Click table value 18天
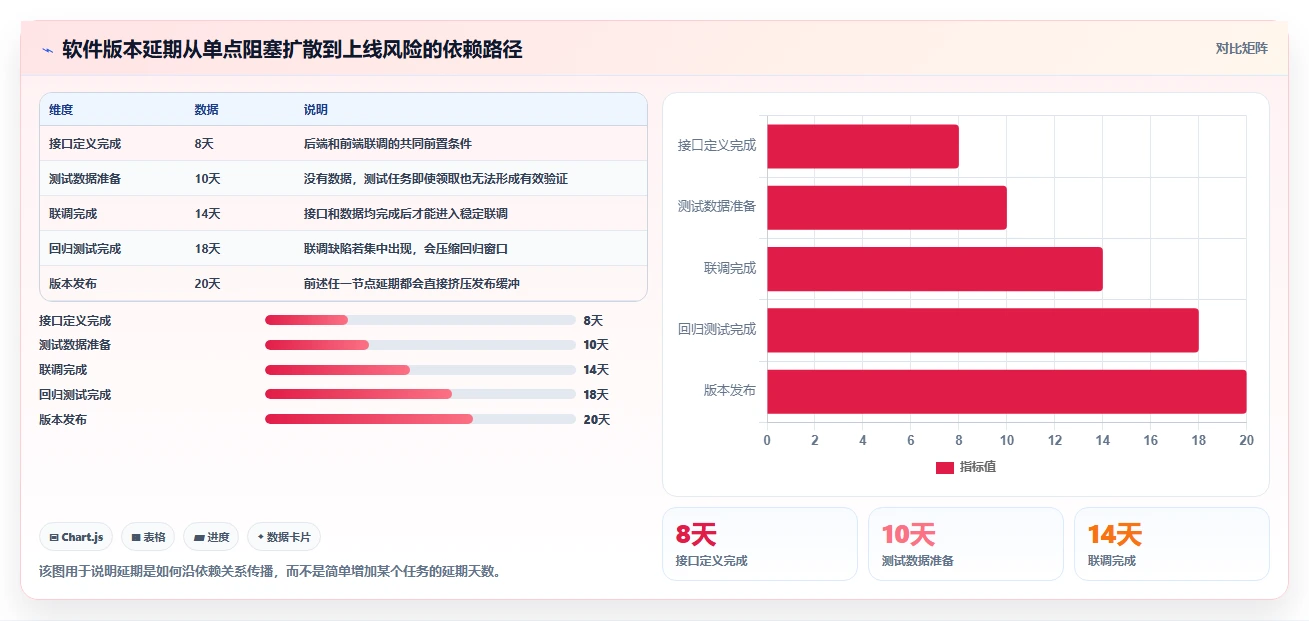 (208, 249)
